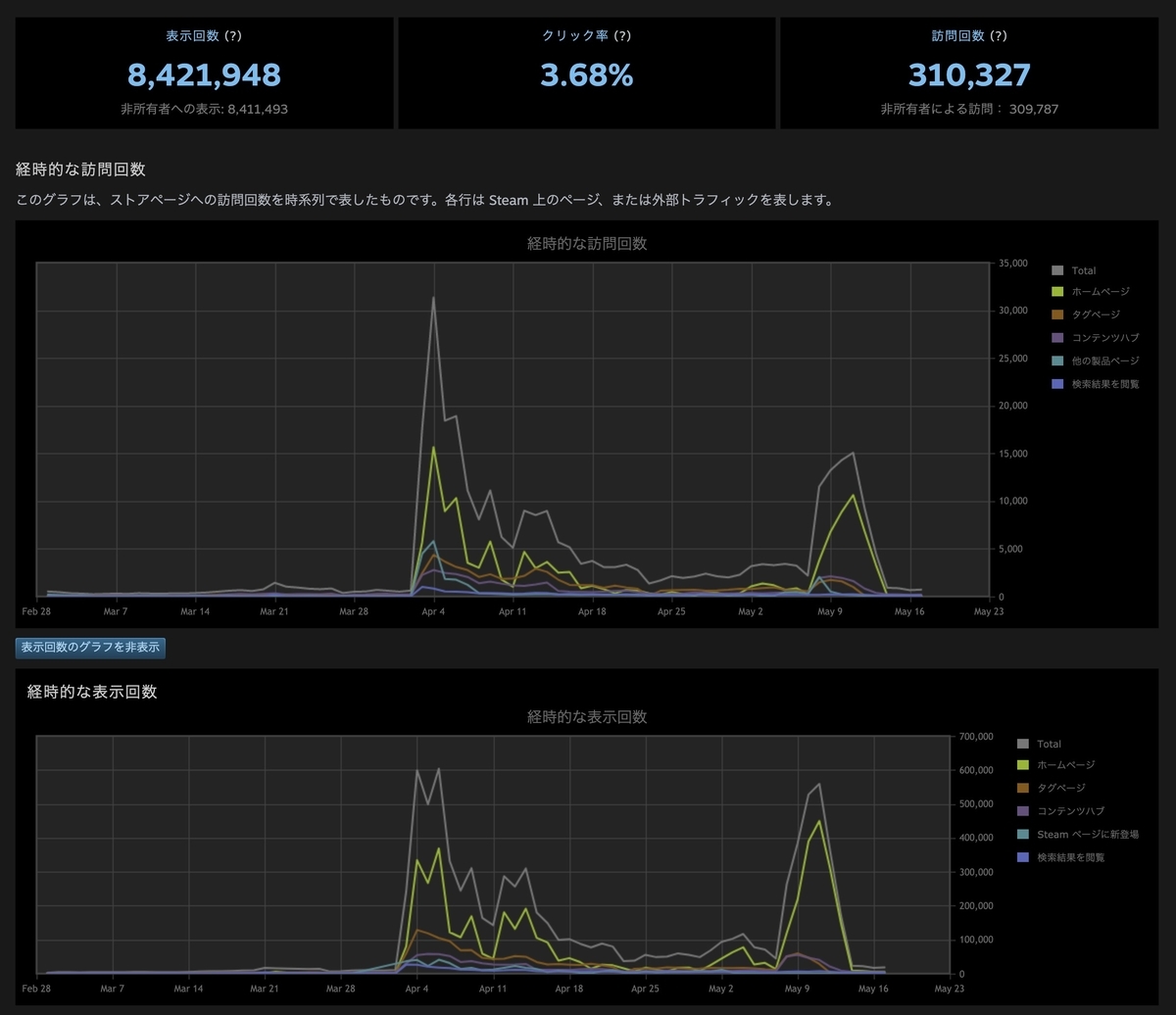1176x1015 pixels.
Task: Toggle タグページ swatch in 表示回数 chart legend
Action: point(1023,788)
